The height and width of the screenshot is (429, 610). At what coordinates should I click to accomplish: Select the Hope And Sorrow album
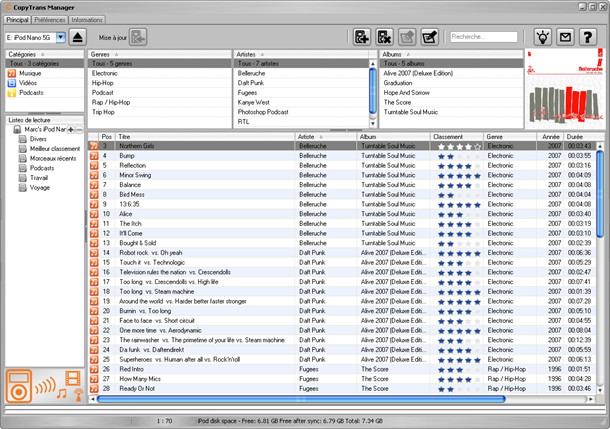pos(451,93)
